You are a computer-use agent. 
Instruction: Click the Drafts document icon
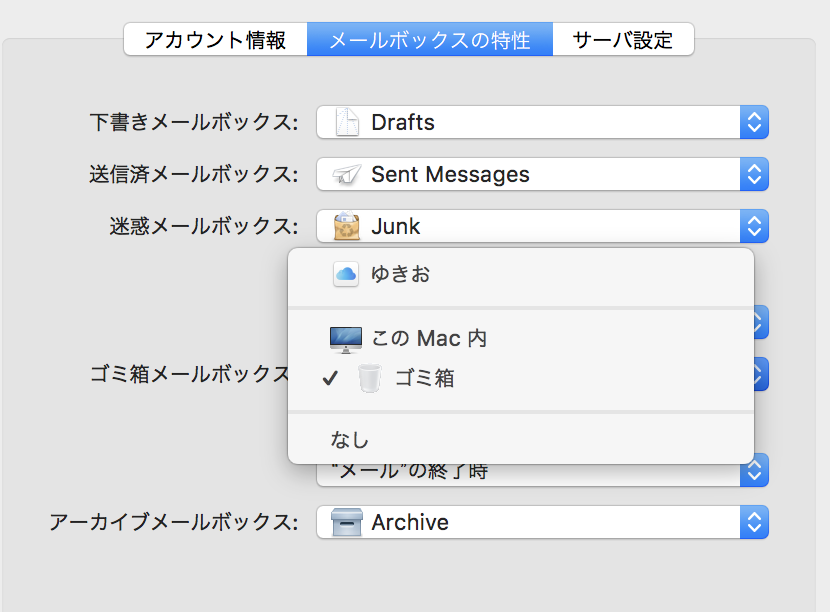click(x=346, y=123)
